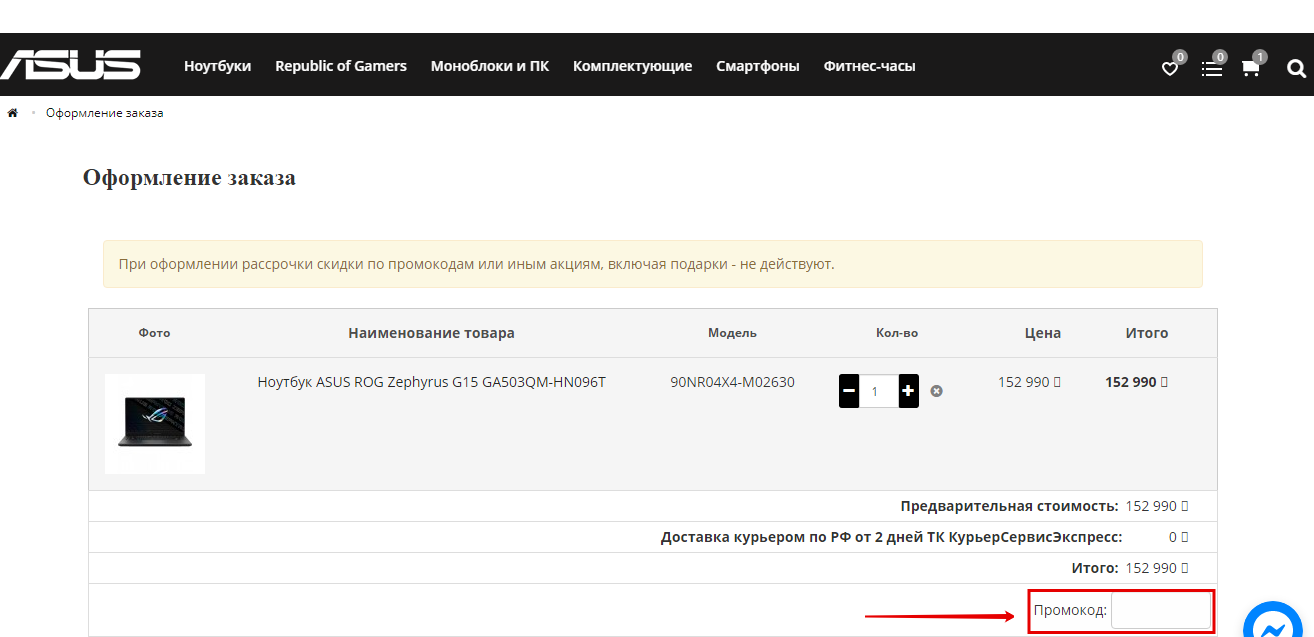The height and width of the screenshot is (637, 1314).
Task: Open the Комплектующие menu
Action: pos(632,66)
